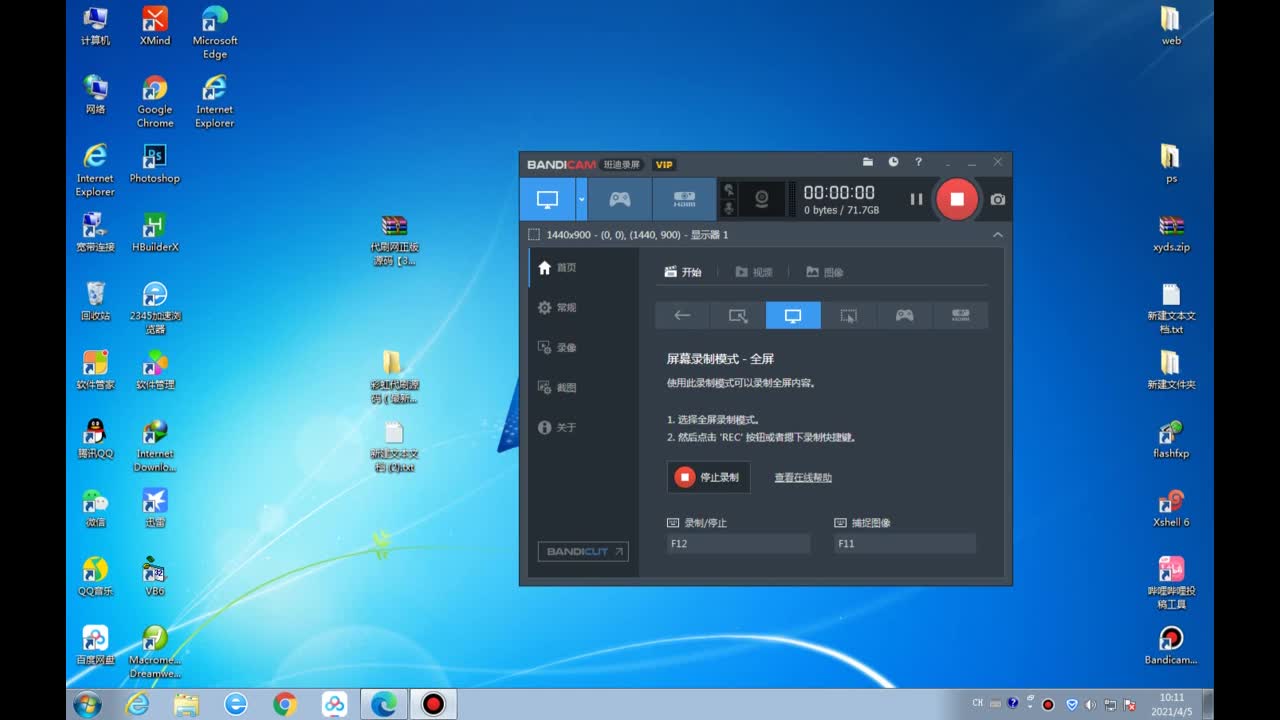Select HDMI device mode icon in mode row
Image resolution: width=1280 pixels, height=720 pixels.
(960, 315)
